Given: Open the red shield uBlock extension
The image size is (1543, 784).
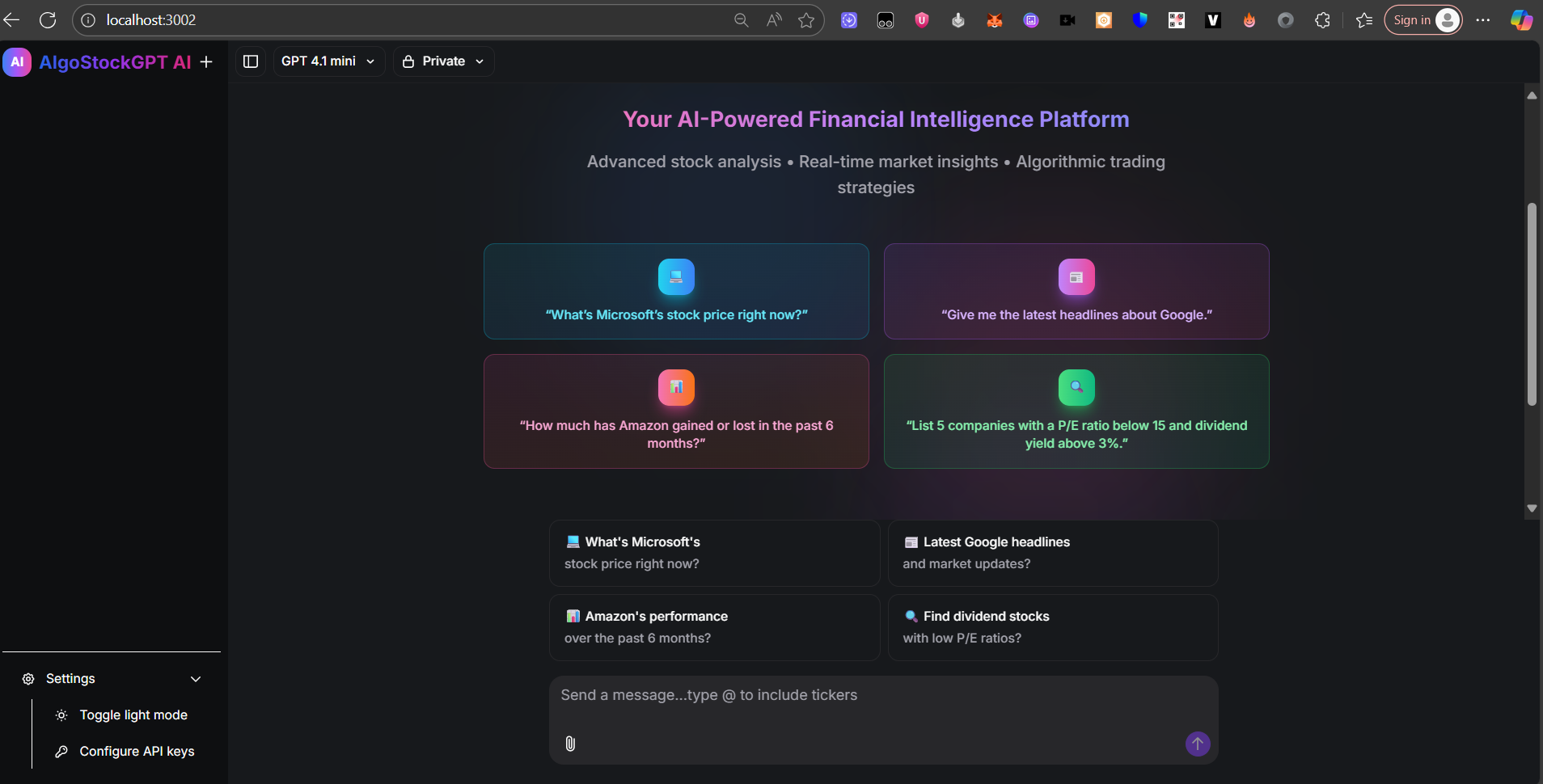Looking at the screenshot, I should coord(922,20).
